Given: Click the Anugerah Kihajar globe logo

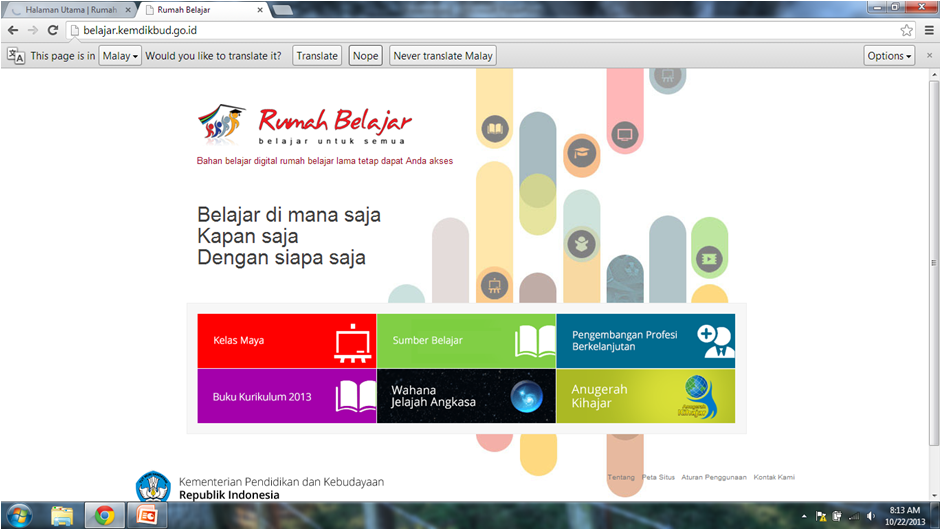Looking at the screenshot, I should pyautogui.click(x=697, y=397).
